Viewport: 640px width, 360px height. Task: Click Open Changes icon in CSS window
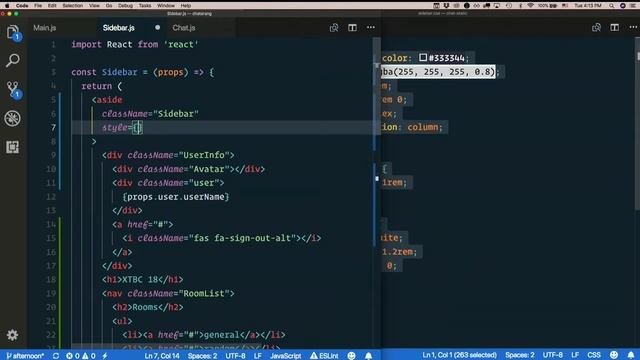click(x=596, y=27)
